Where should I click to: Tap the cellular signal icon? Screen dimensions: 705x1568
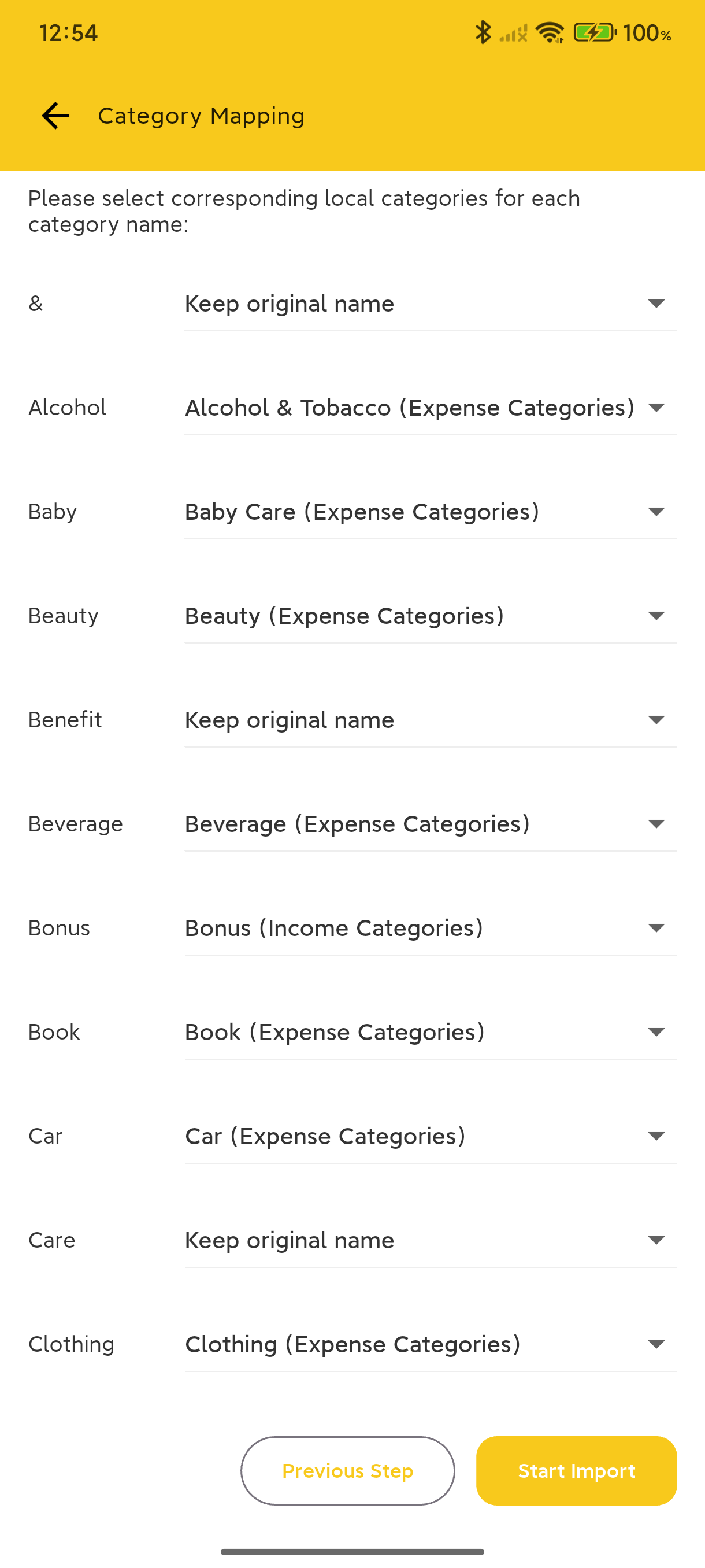(513, 35)
